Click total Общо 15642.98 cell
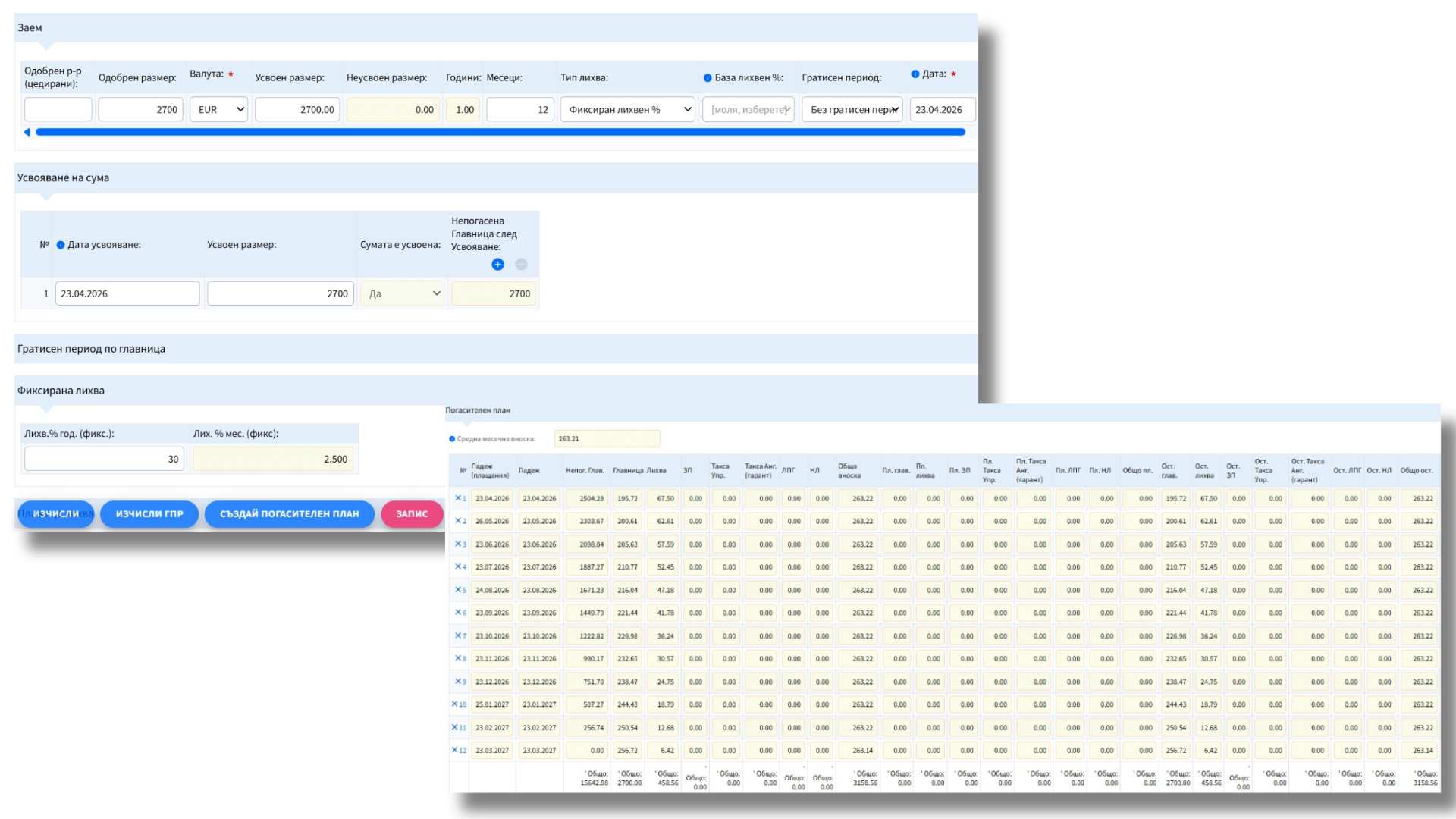Viewport: 1456px width, 819px height. (x=594, y=779)
